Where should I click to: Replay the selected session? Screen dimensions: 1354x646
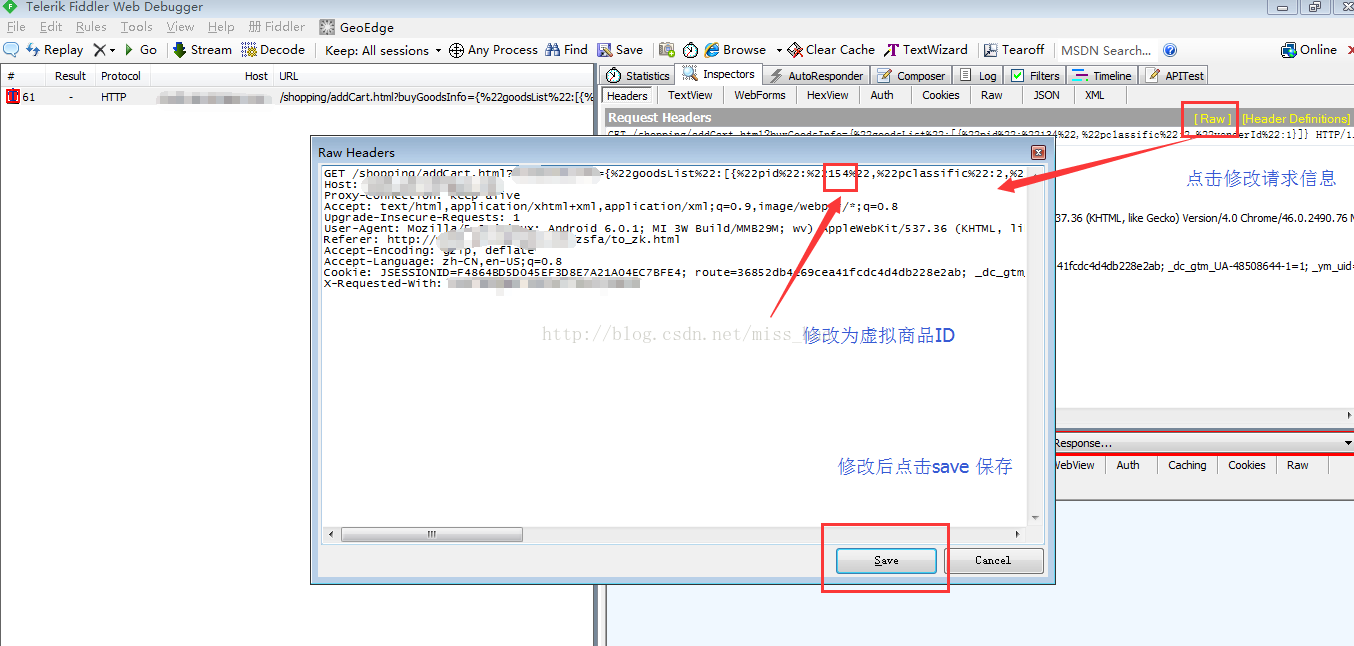pyautogui.click(x=55, y=49)
